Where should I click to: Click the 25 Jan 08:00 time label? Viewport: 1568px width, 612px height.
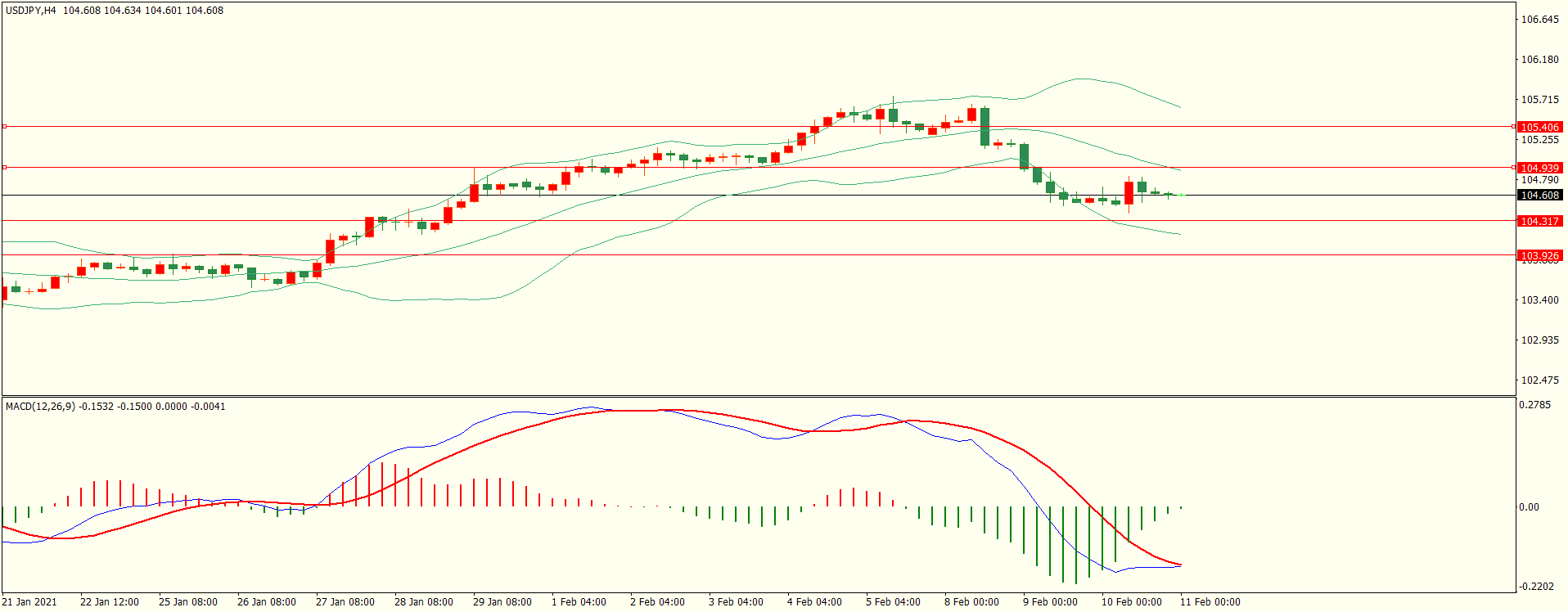(188, 602)
